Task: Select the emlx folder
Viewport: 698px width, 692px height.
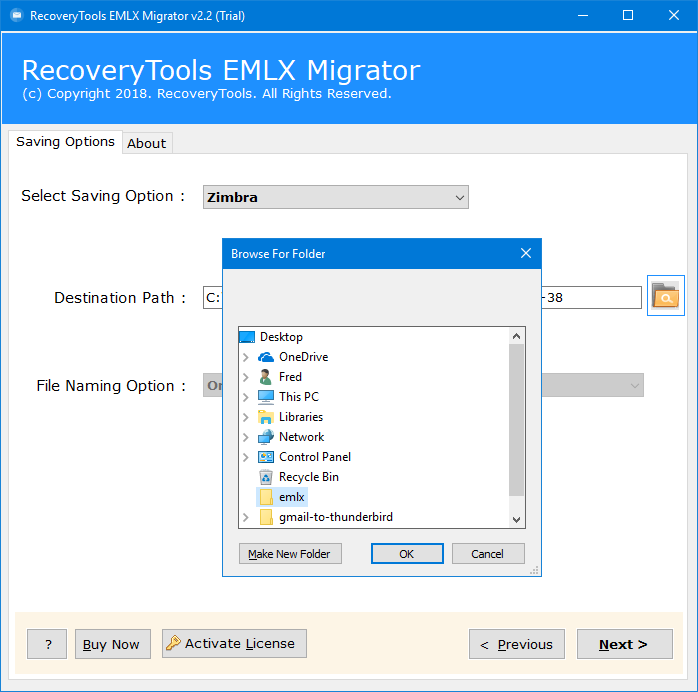Action: click(x=292, y=497)
